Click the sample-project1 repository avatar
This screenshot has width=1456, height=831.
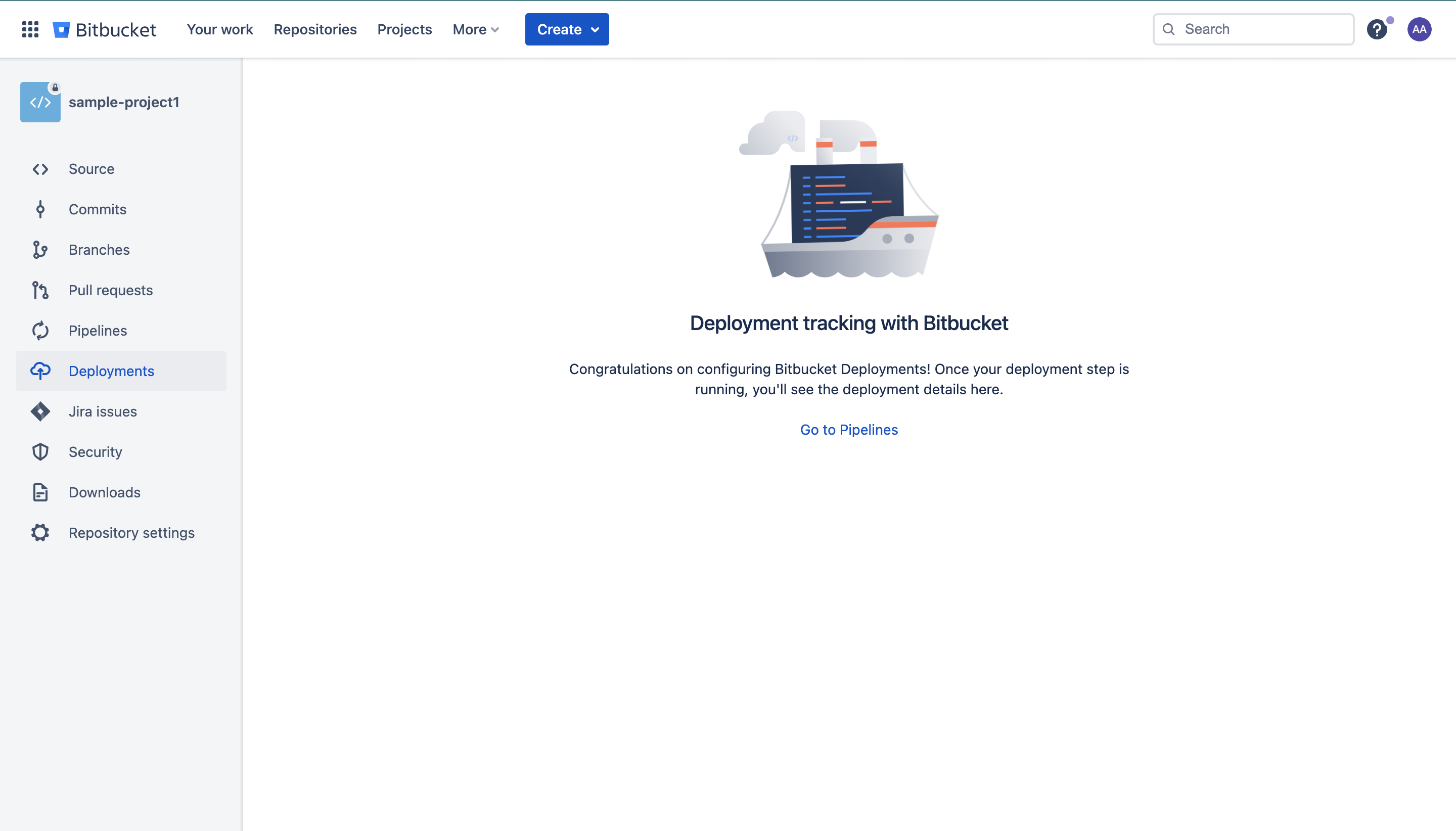point(40,102)
